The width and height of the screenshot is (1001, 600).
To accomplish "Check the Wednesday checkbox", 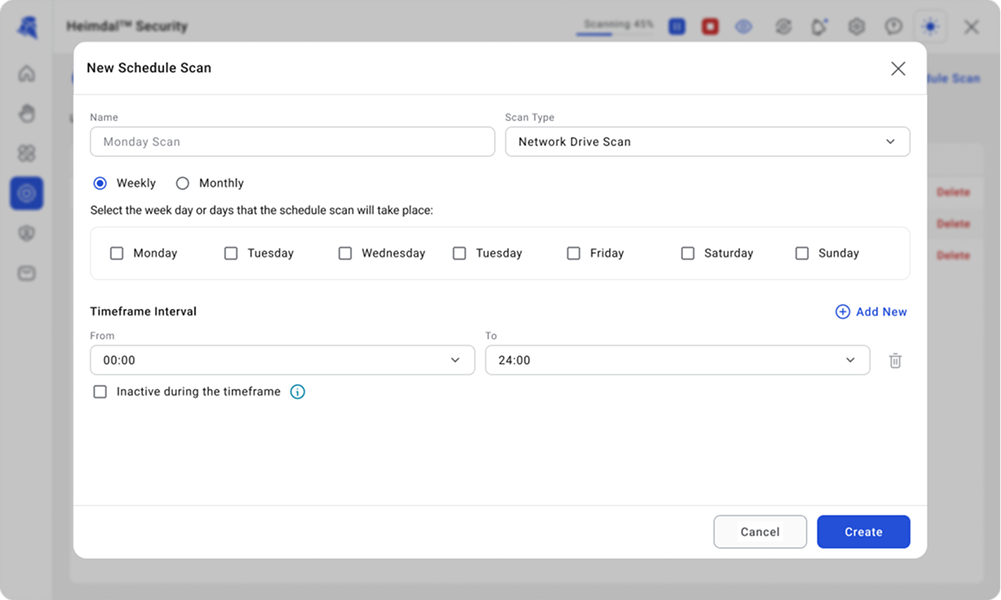I will (345, 253).
